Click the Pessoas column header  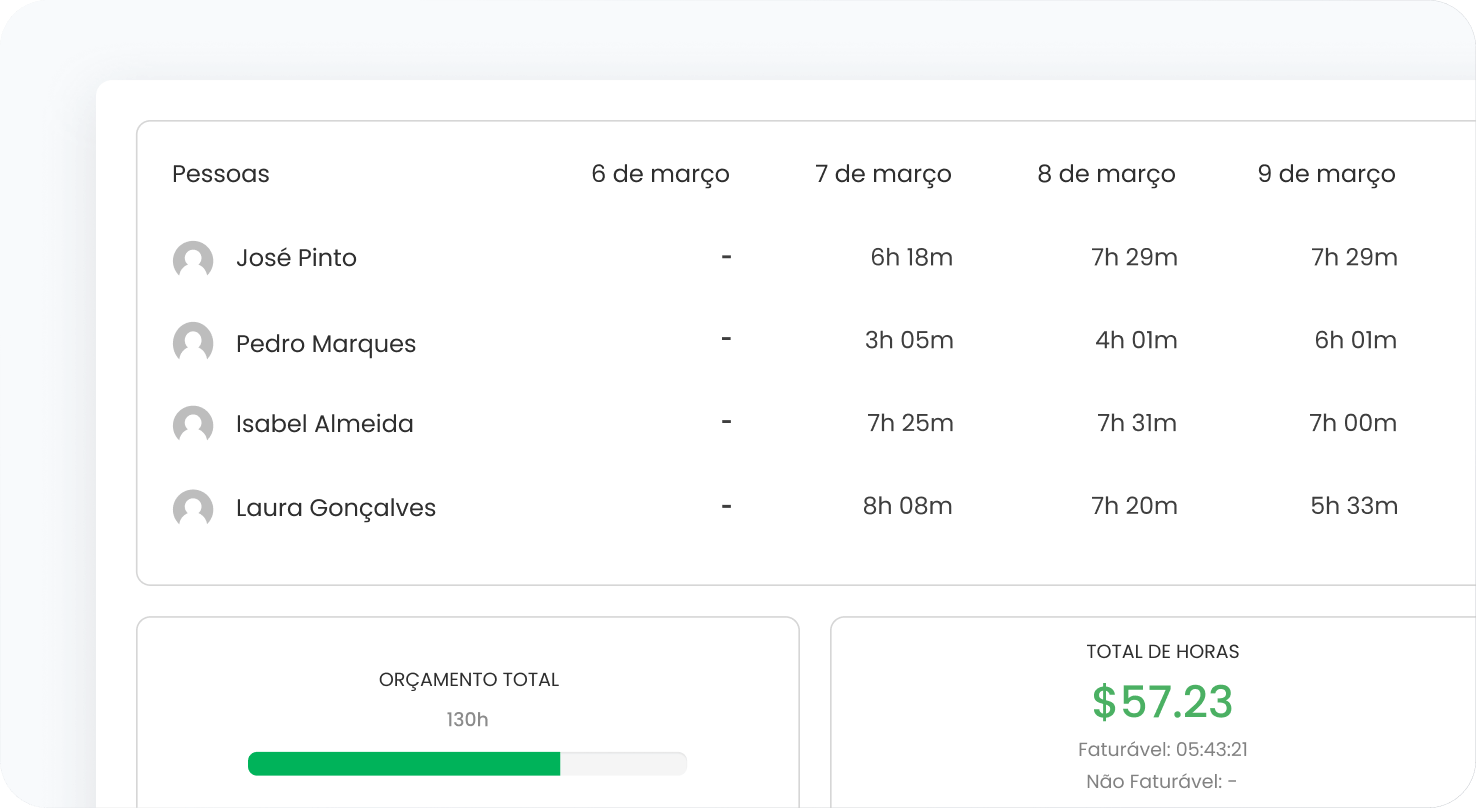221,174
